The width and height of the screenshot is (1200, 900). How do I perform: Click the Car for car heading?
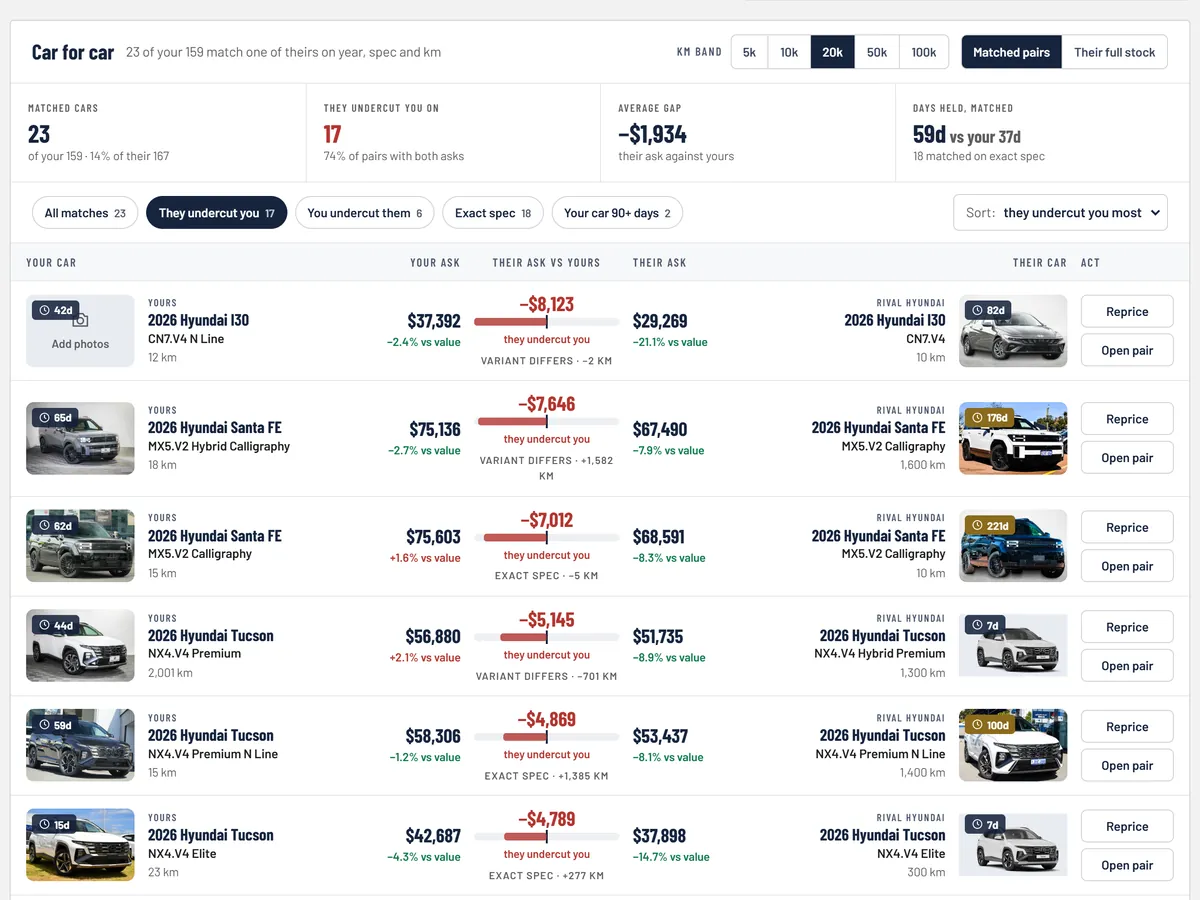coord(73,53)
